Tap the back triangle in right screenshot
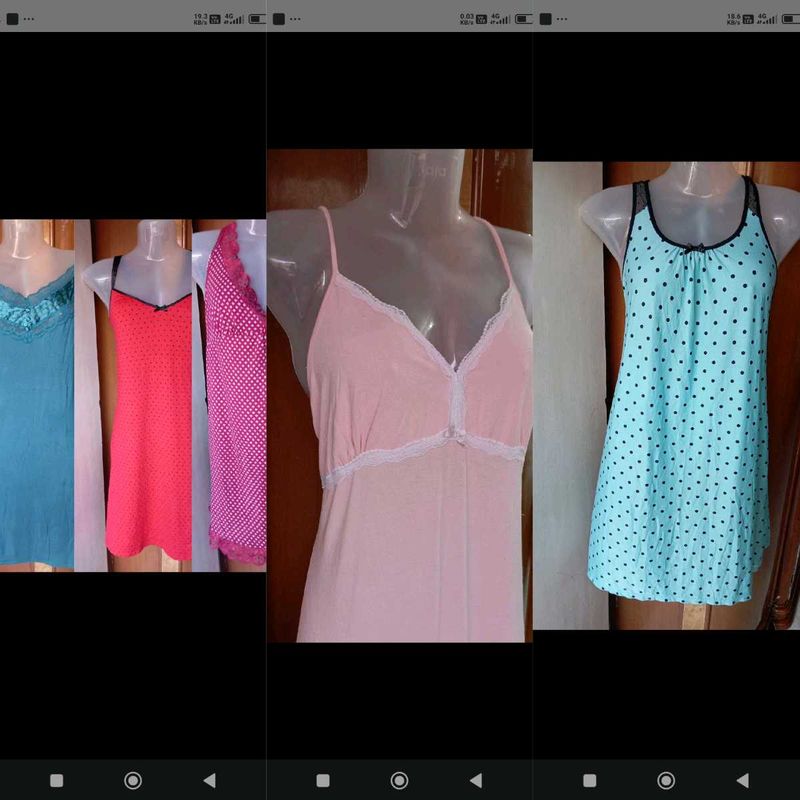 pyautogui.click(x=742, y=780)
